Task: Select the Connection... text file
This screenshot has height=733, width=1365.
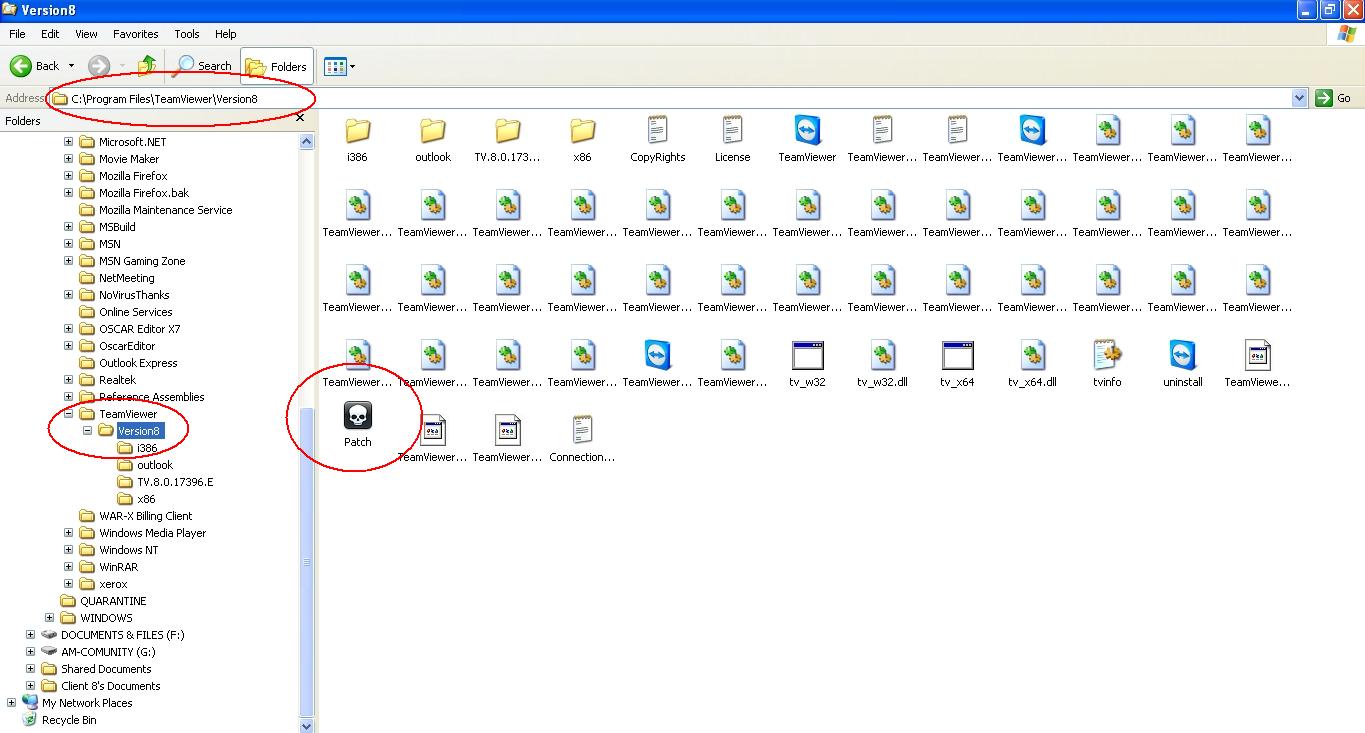Action: pyautogui.click(x=582, y=430)
